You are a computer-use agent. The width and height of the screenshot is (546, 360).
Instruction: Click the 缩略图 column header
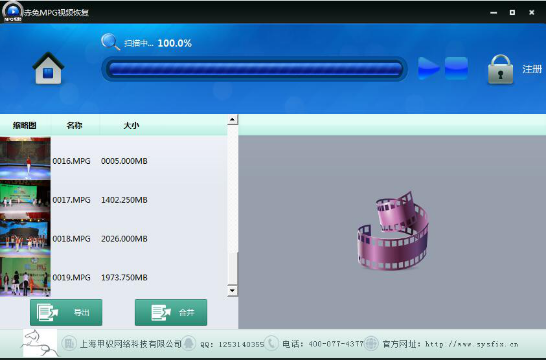[x=25, y=125]
